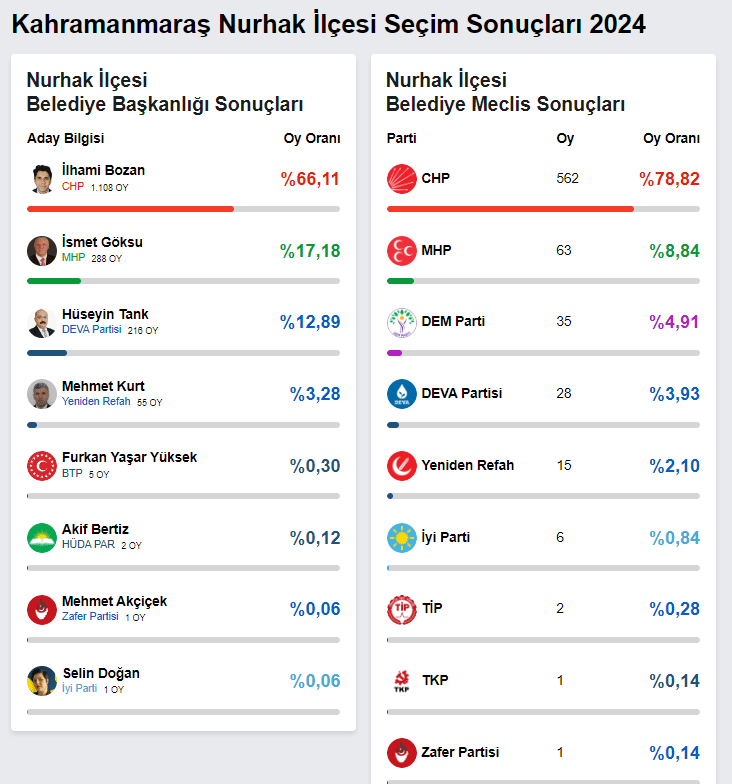Click the HÜDA PAR logo beside Akif Bertiz
The image size is (732, 784).
[42, 538]
